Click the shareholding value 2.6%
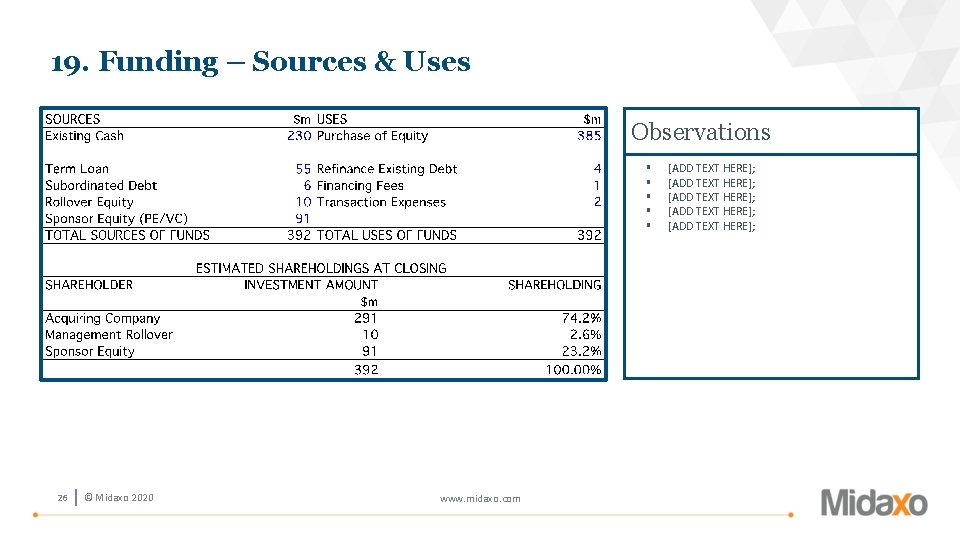The height and width of the screenshot is (540, 960). (x=586, y=335)
